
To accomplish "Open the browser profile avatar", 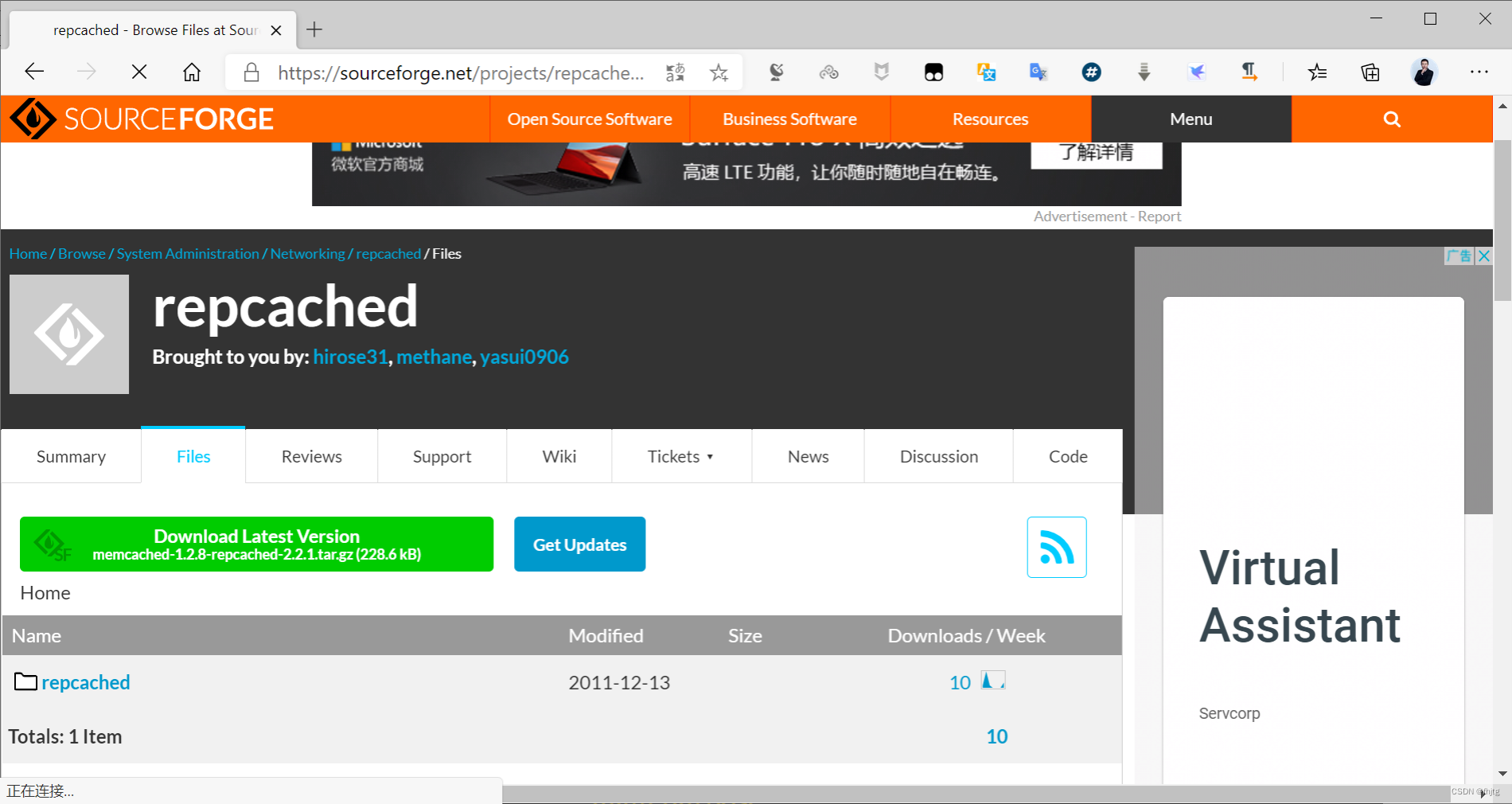I will 1424,72.
